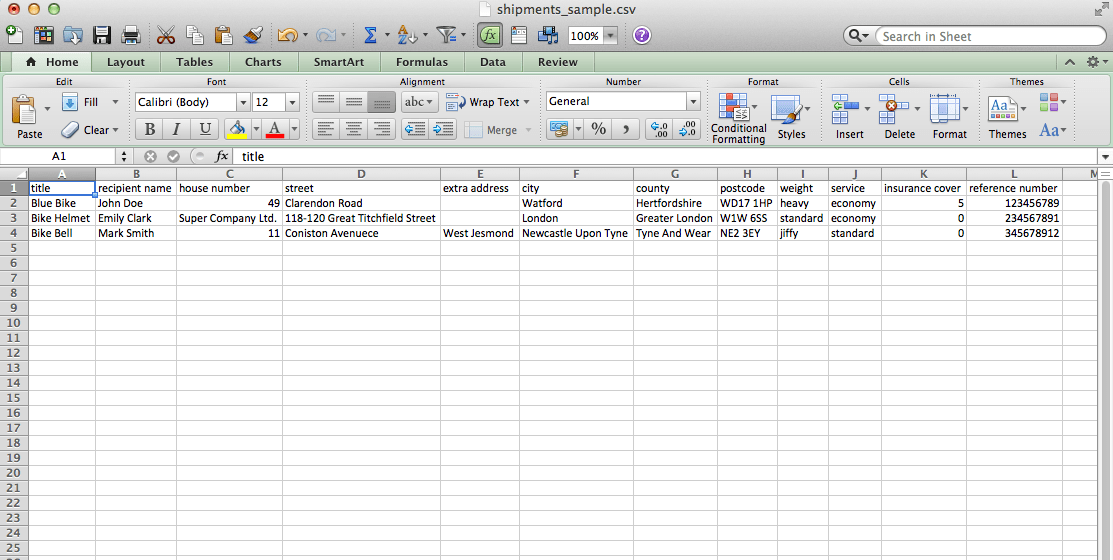Go to the Formulas tab

point(422,62)
